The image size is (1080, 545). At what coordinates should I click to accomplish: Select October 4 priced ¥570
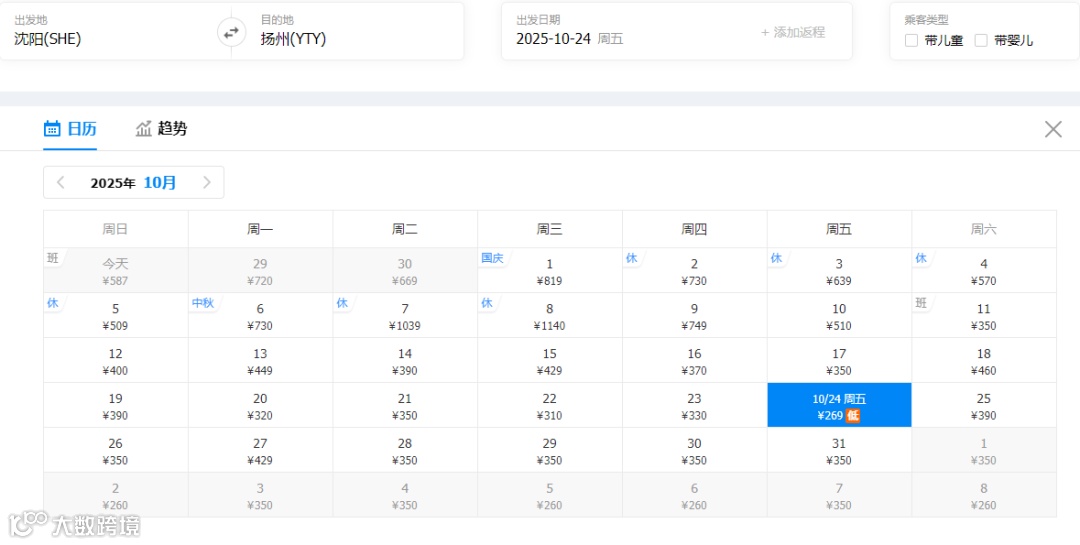(984, 271)
